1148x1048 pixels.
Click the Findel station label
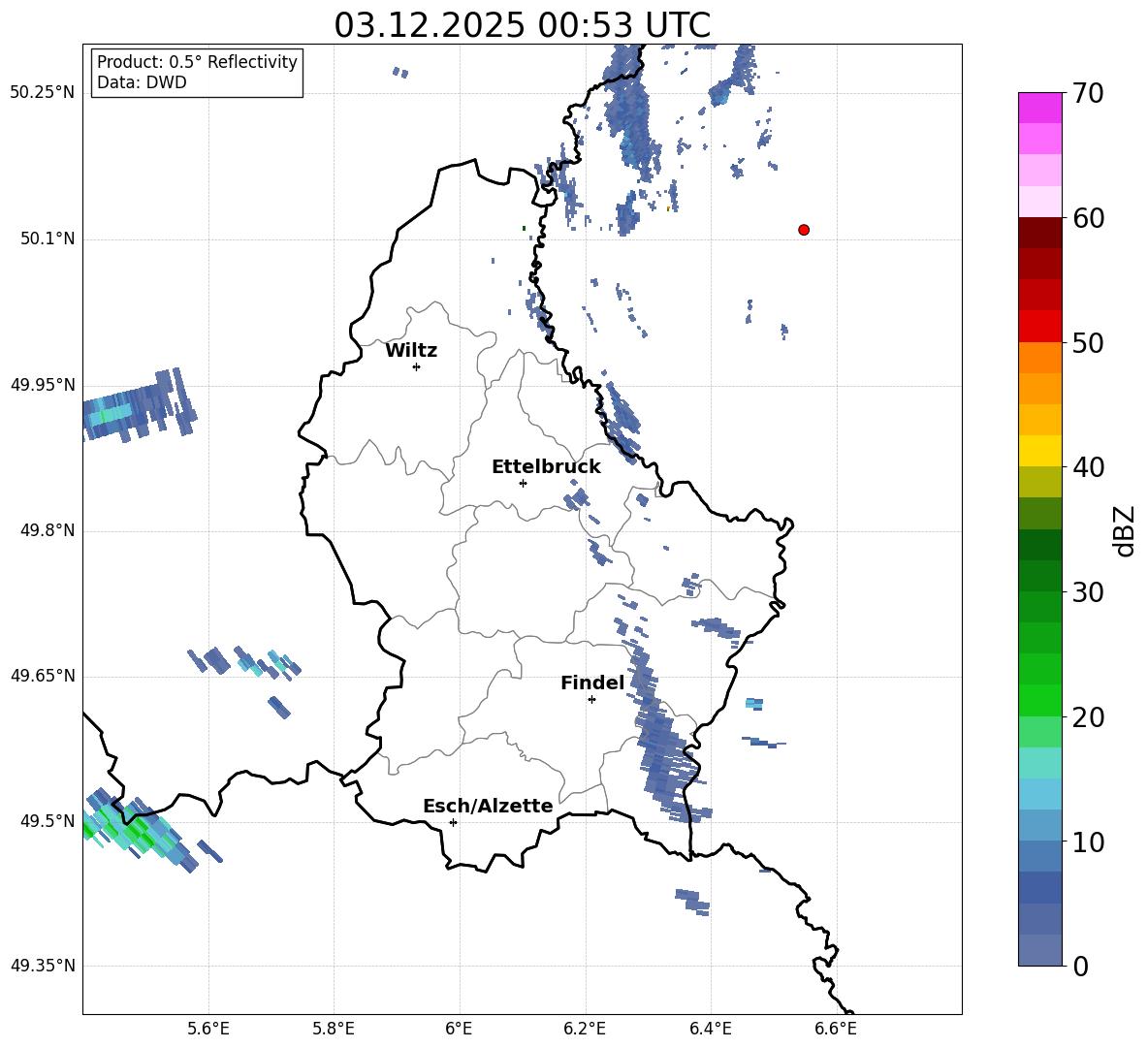coord(592,683)
